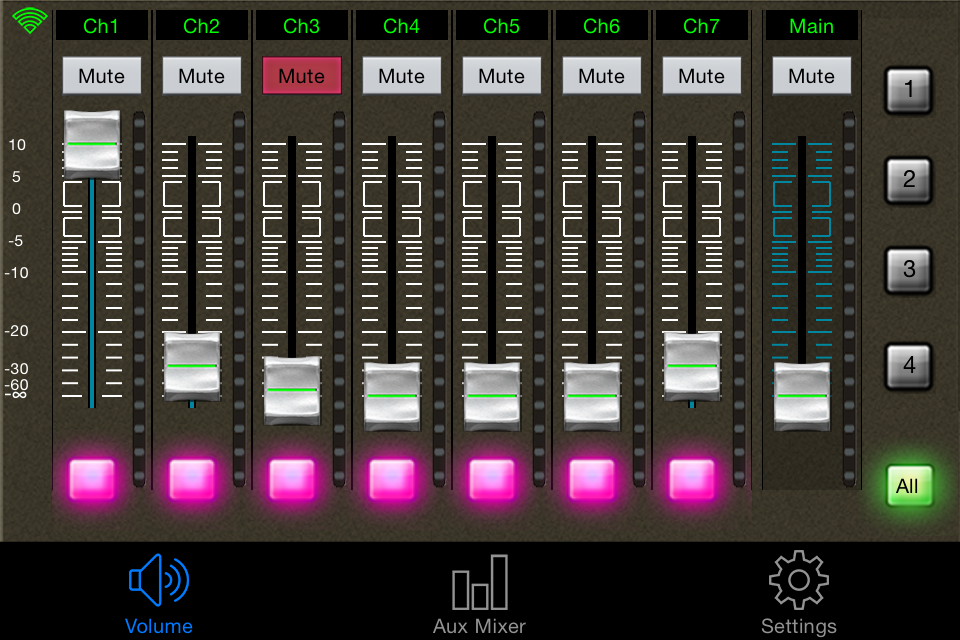960x640 pixels.
Task: Tap the pink pad under Ch1
Action: pyautogui.click(x=92, y=478)
